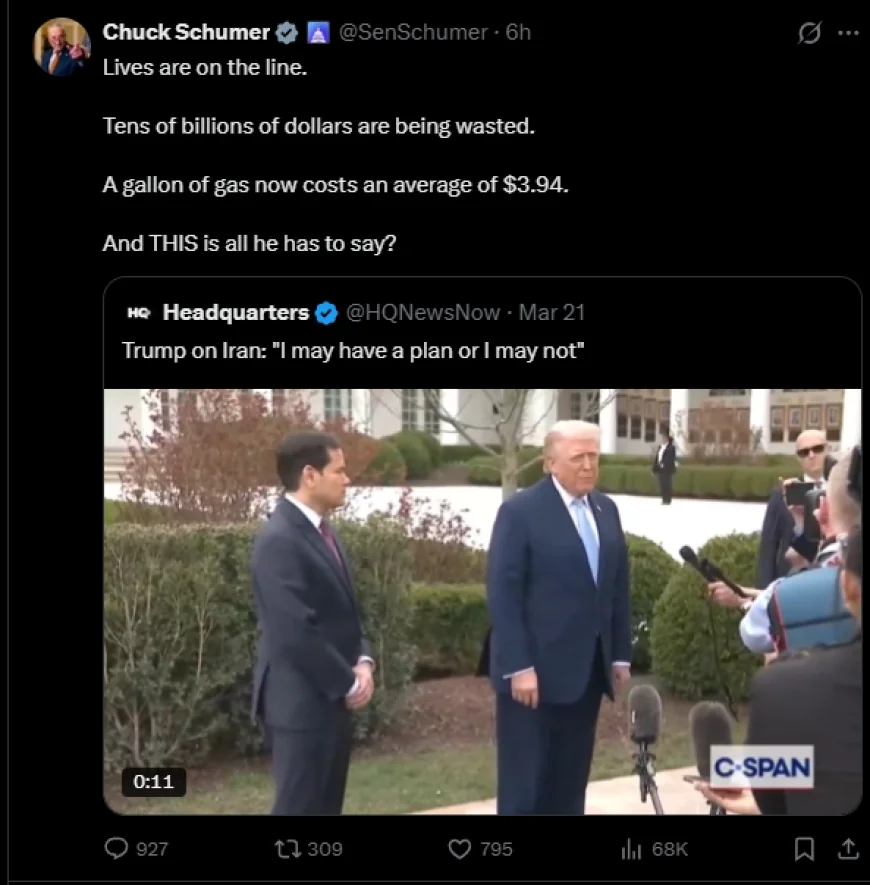Open Chuck Schumer's profile picture
The image size is (870, 885).
coord(61,46)
